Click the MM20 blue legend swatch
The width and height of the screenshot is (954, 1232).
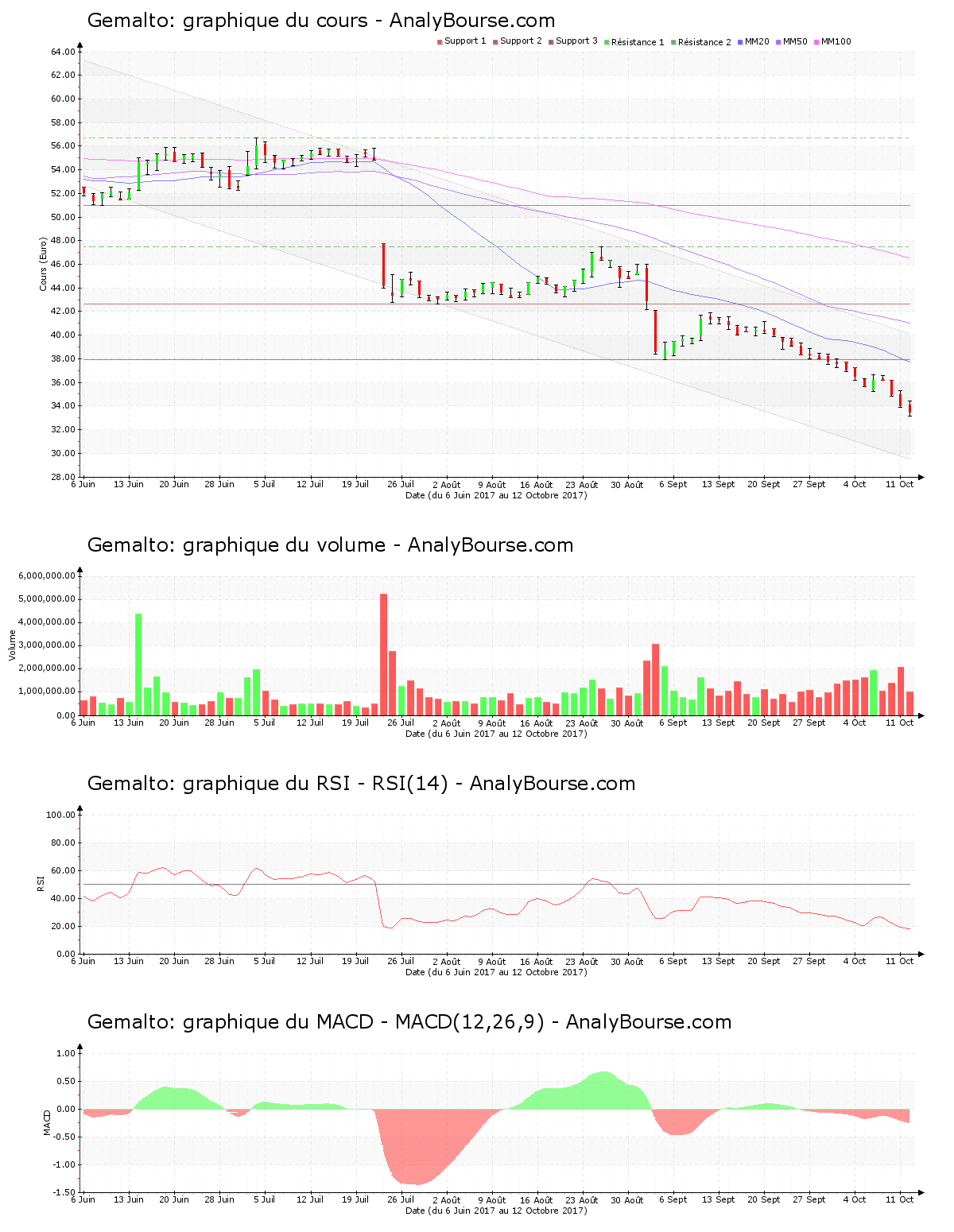[x=740, y=42]
